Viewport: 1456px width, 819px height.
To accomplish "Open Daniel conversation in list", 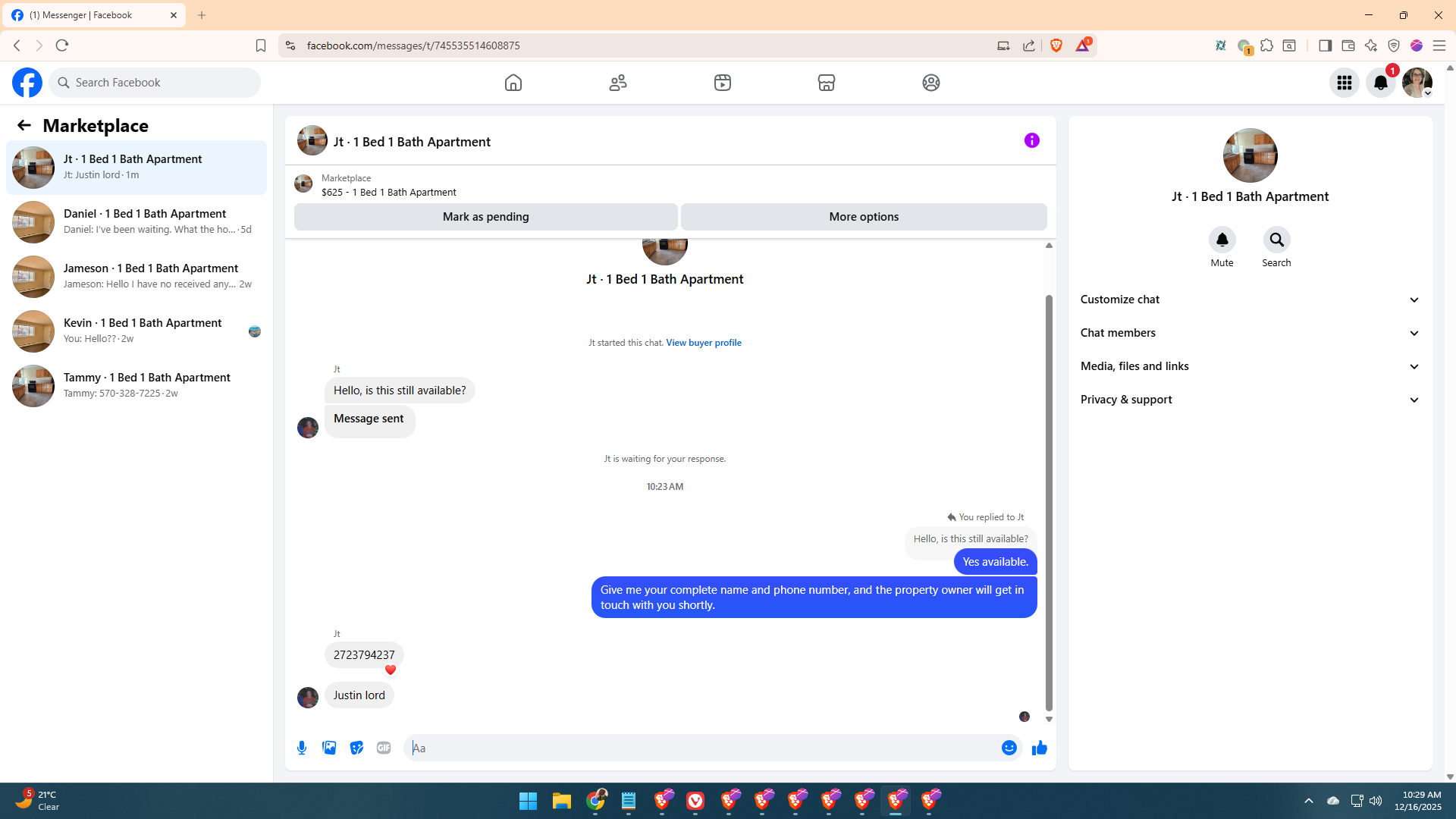I will coord(136,222).
